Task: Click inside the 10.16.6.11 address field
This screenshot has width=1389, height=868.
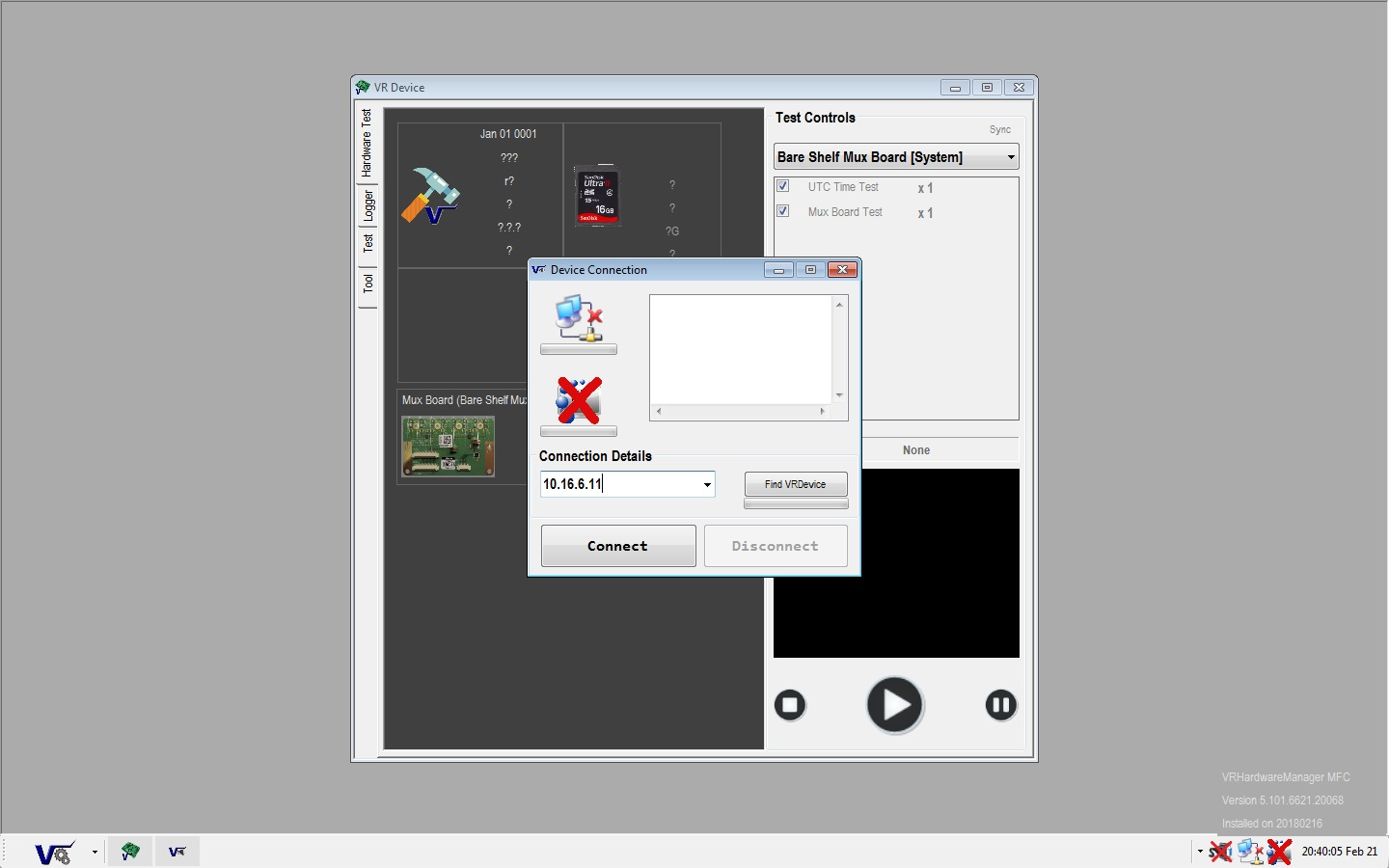Action: point(617,484)
